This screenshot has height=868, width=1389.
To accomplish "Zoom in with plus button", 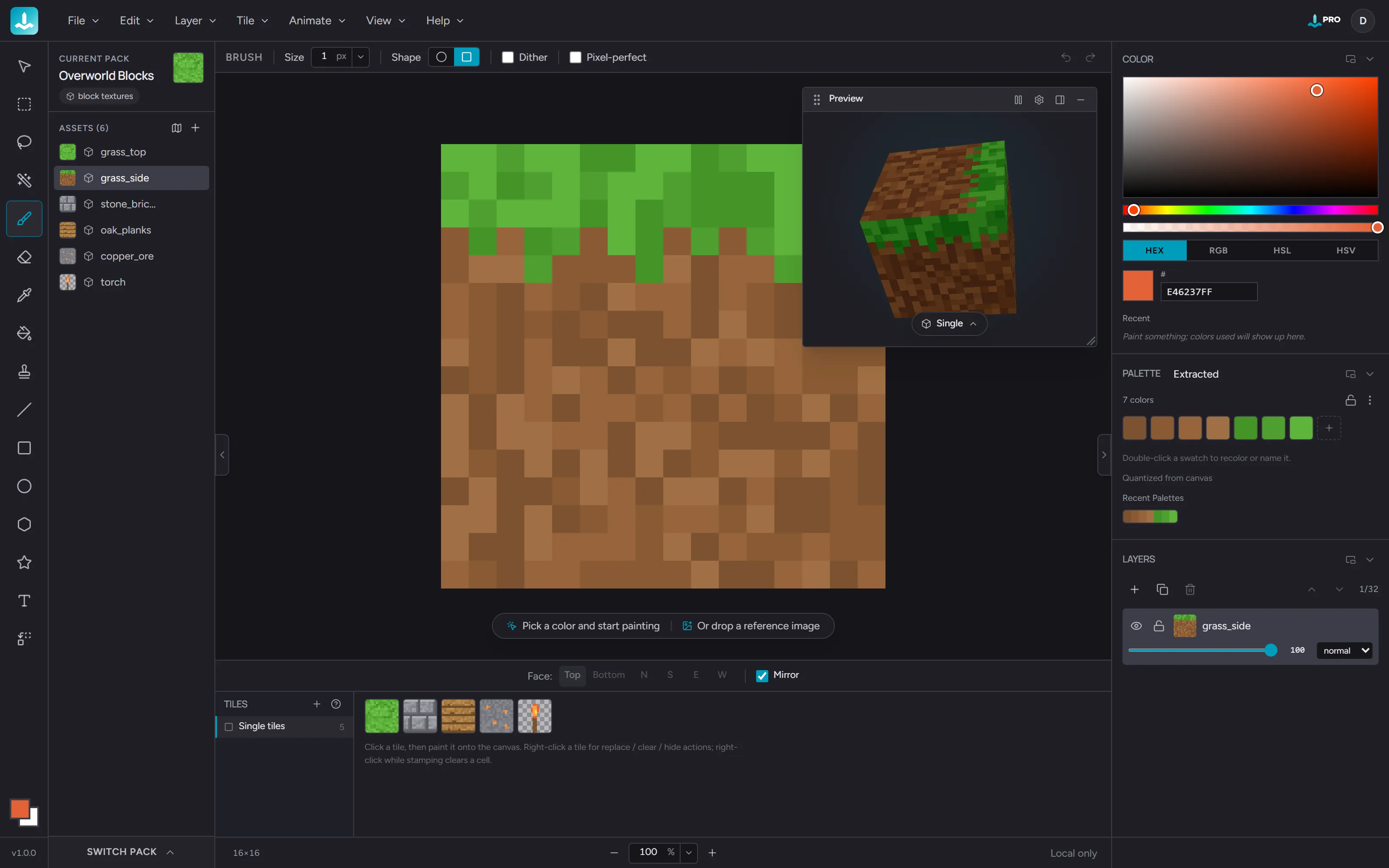I will 712,852.
